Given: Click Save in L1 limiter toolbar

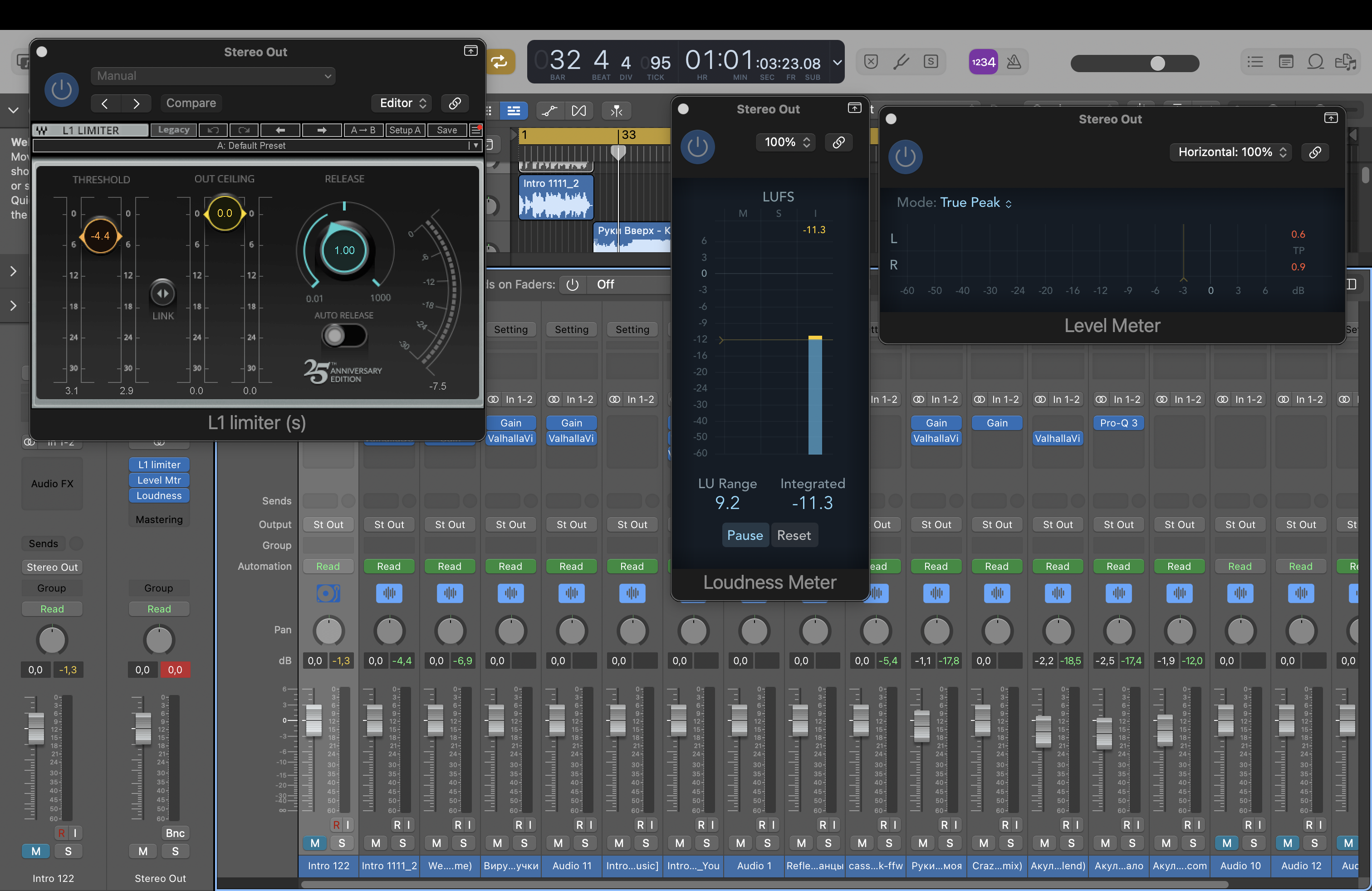Looking at the screenshot, I should pos(447,130).
